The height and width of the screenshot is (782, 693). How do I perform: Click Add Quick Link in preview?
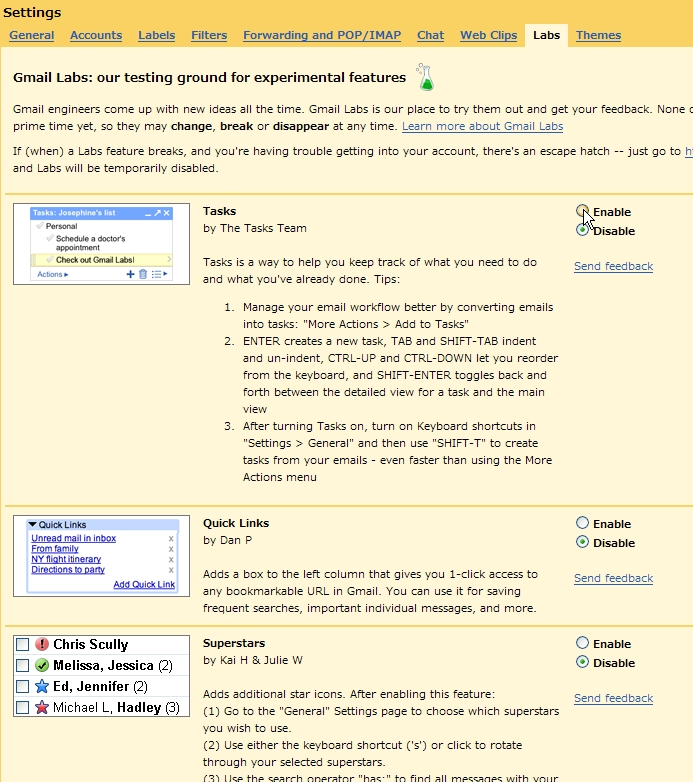144,585
